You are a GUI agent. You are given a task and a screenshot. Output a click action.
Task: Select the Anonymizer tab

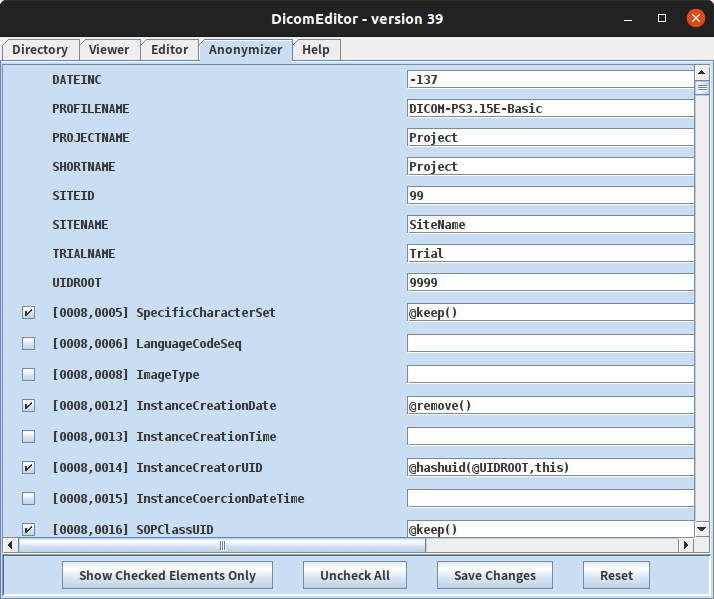[x=245, y=50]
